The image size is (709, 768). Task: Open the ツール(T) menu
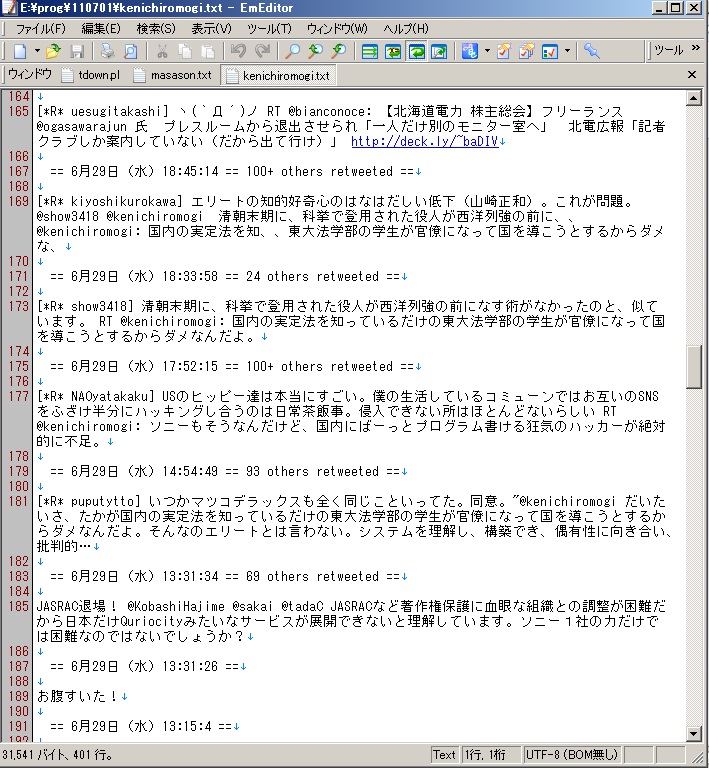tap(269, 28)
